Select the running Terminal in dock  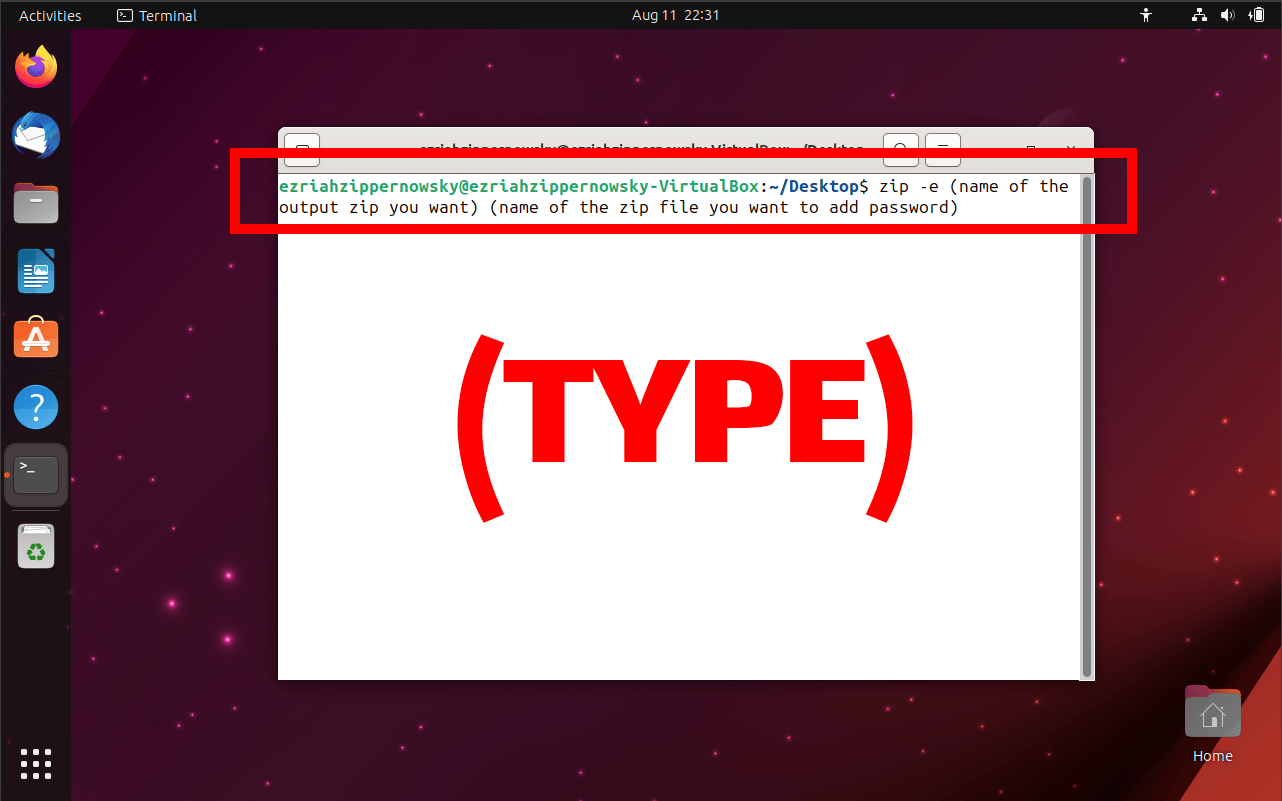(x=35, y=474)
